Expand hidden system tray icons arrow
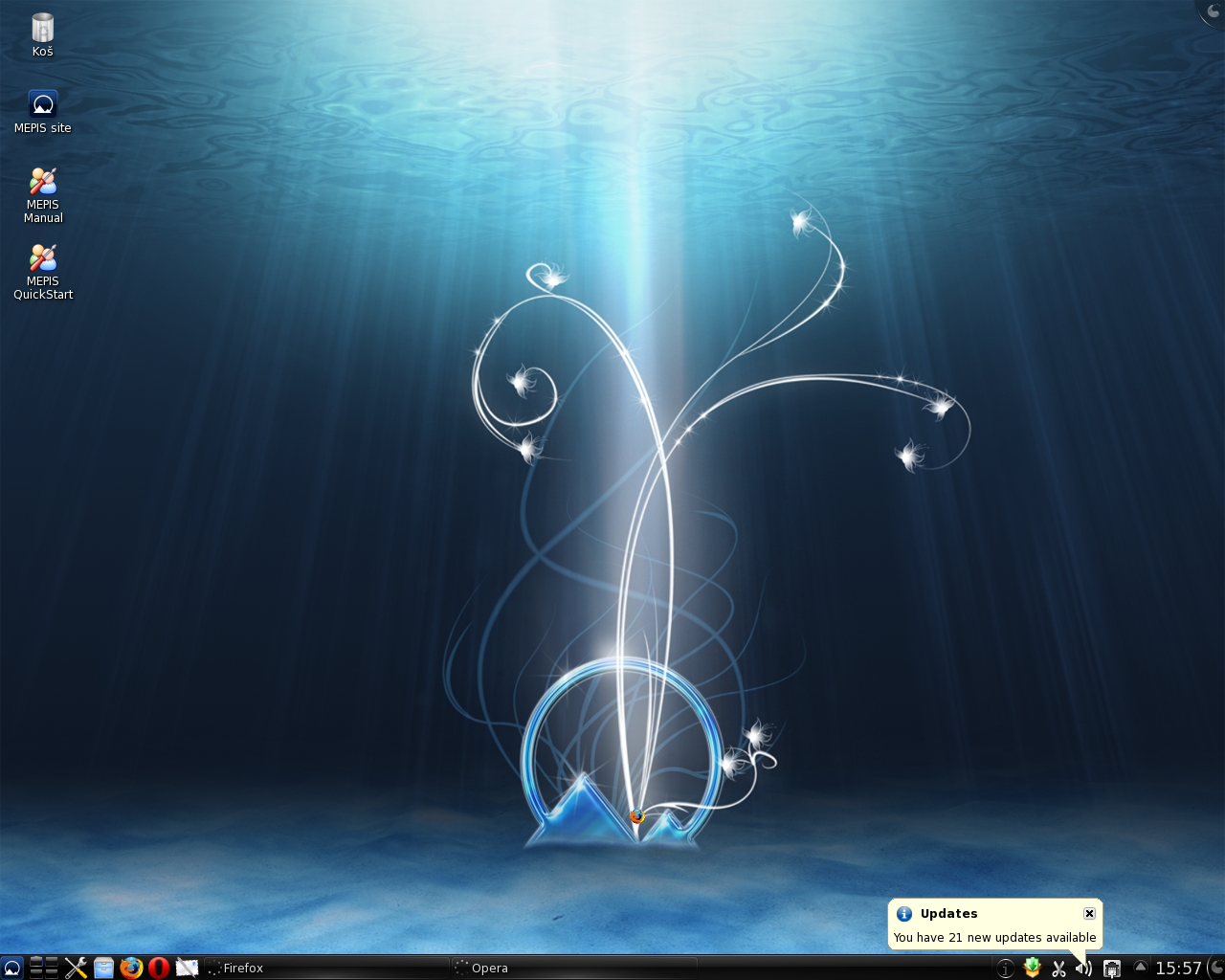The image size is (1225, 980). (1140, 967)
